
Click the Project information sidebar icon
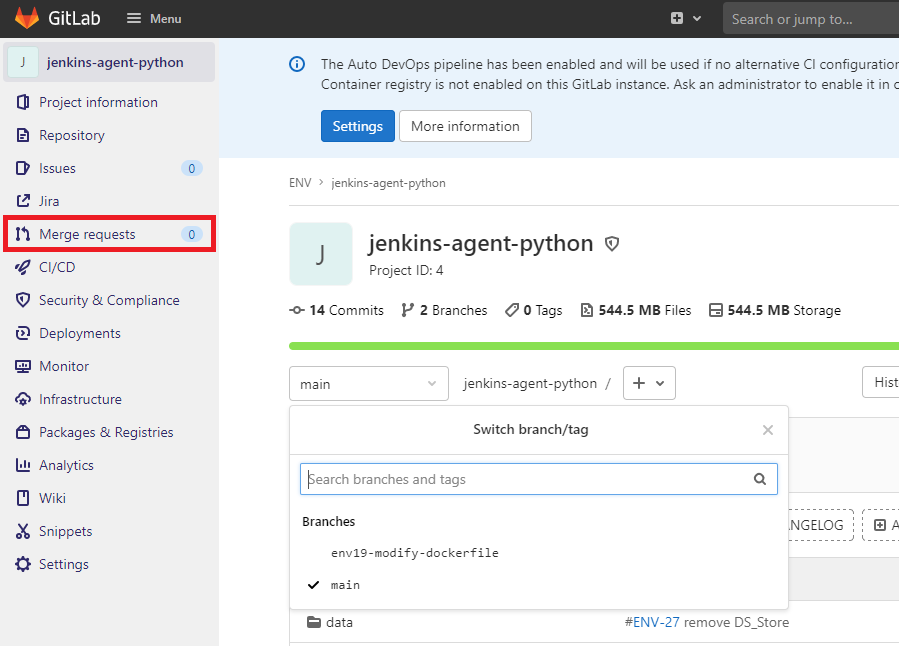(23, 102)
